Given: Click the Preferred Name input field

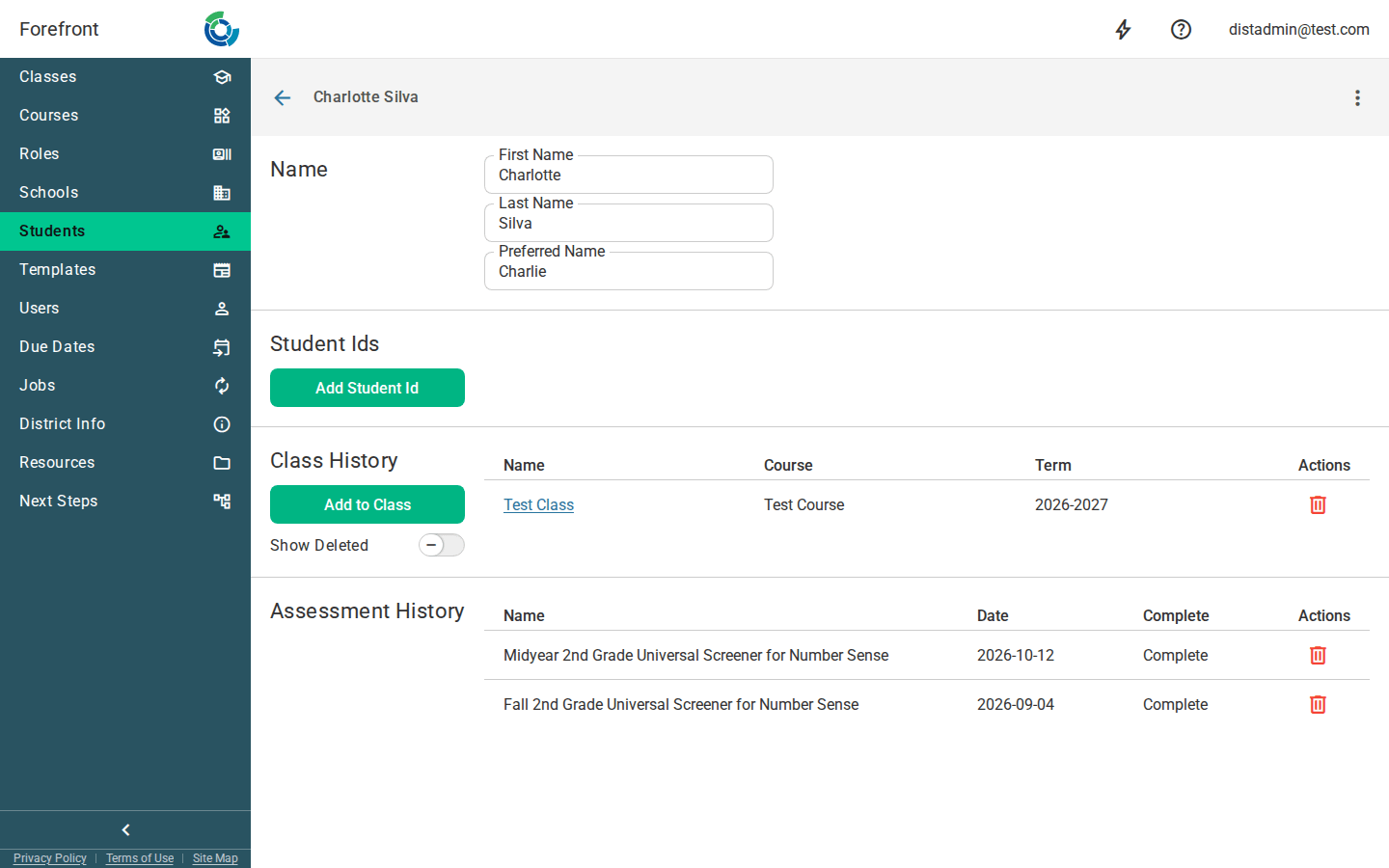Looking at the screenshot, I should (x=629, y=271).
